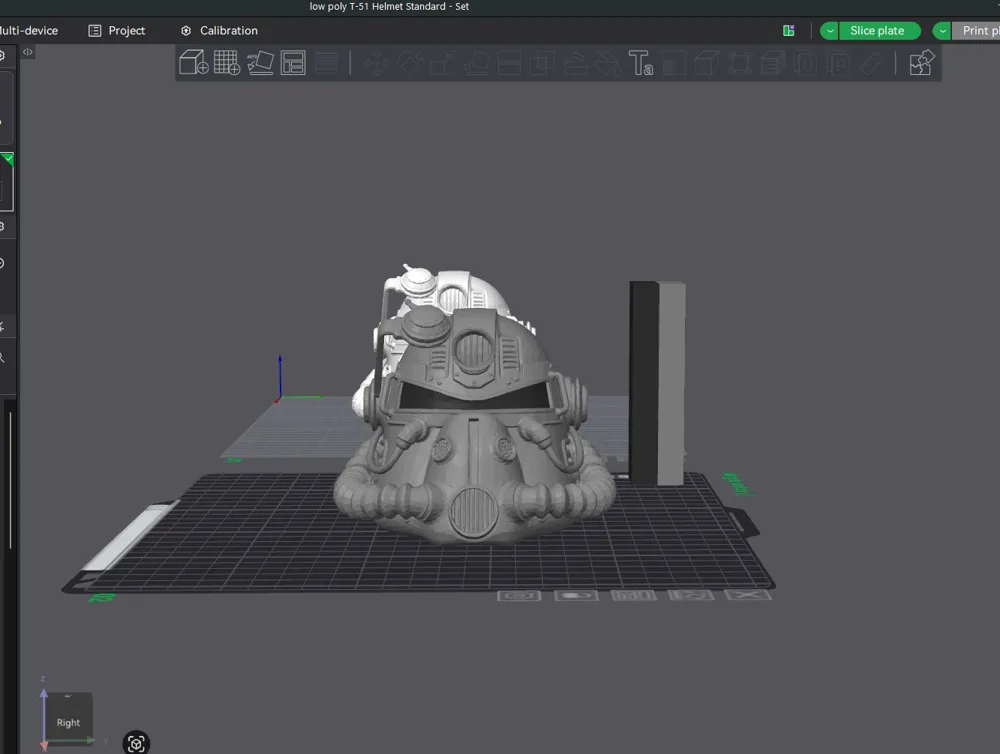Run Auto orient from the toolbar
Screen dimensions: 1000x754
(260, 63)
